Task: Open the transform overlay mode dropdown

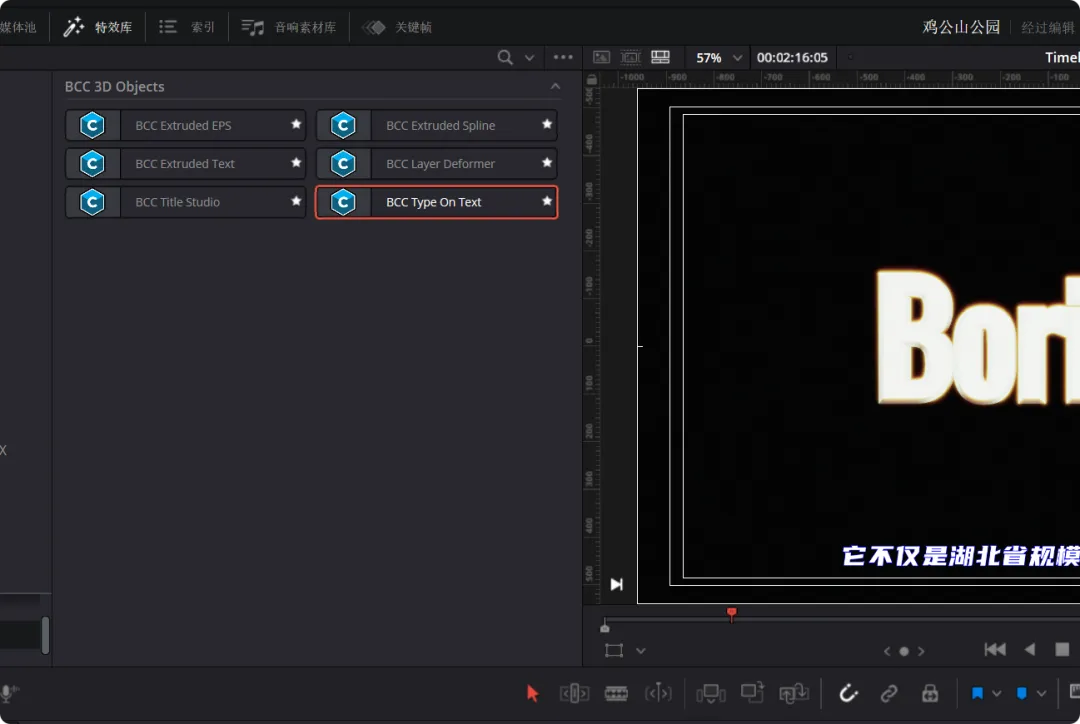Action: pos(641,650)
